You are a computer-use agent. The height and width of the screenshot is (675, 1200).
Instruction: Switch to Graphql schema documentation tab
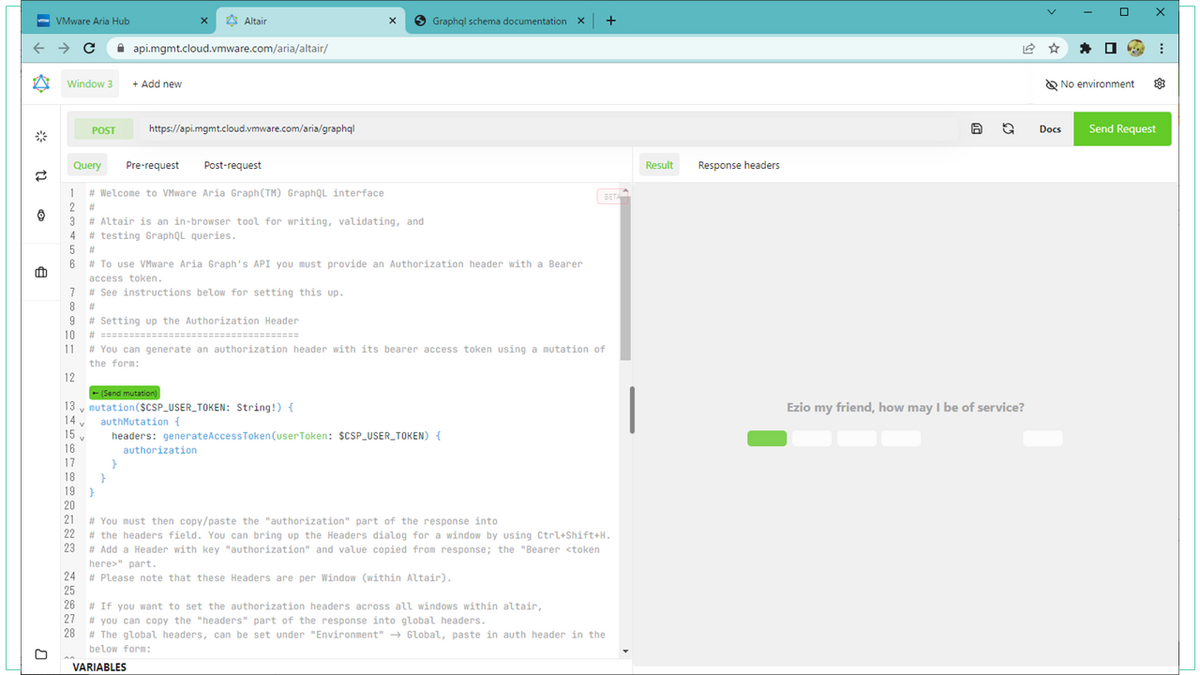(499, 21)
